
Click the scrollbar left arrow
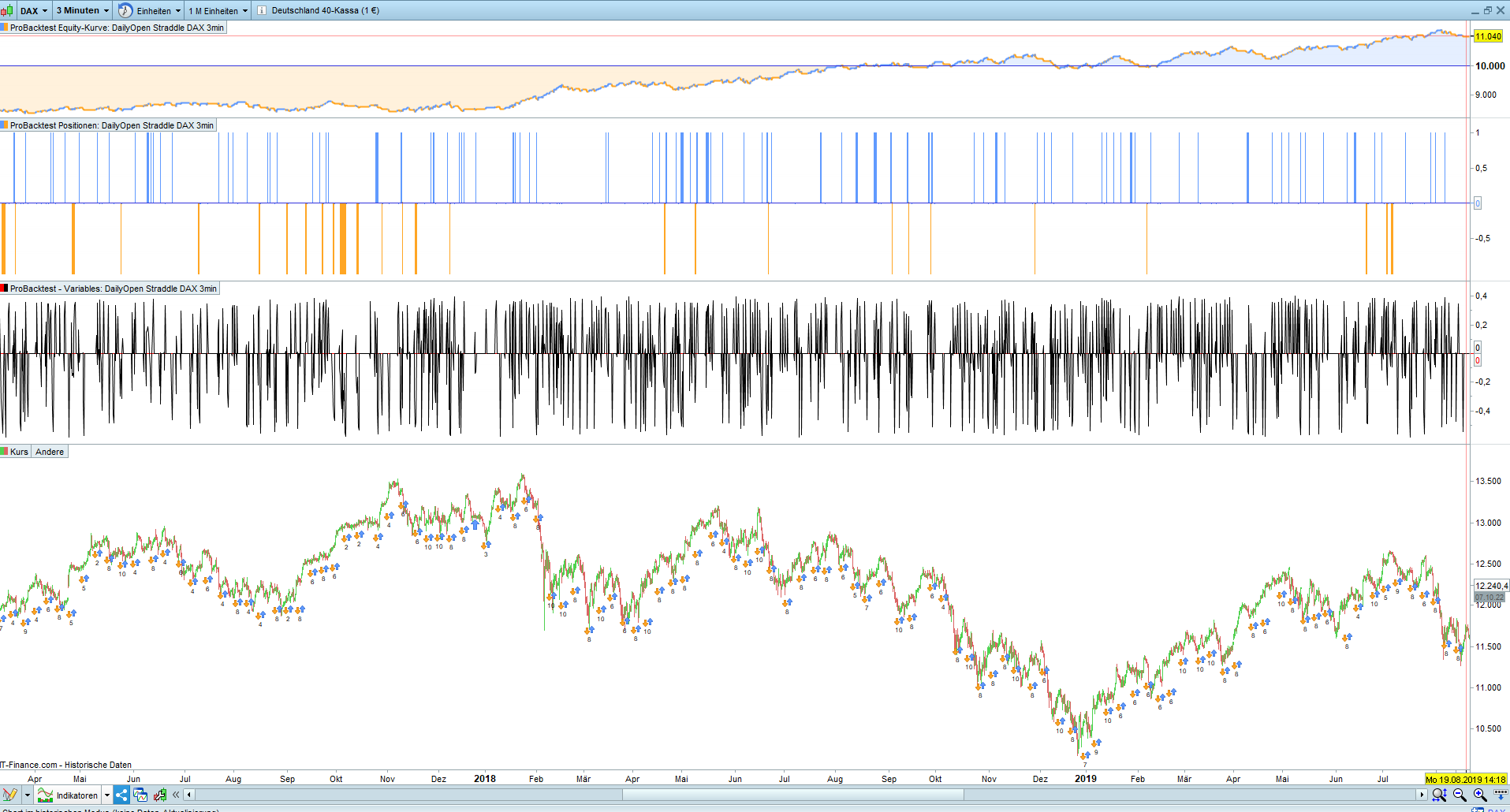(188, 795)
